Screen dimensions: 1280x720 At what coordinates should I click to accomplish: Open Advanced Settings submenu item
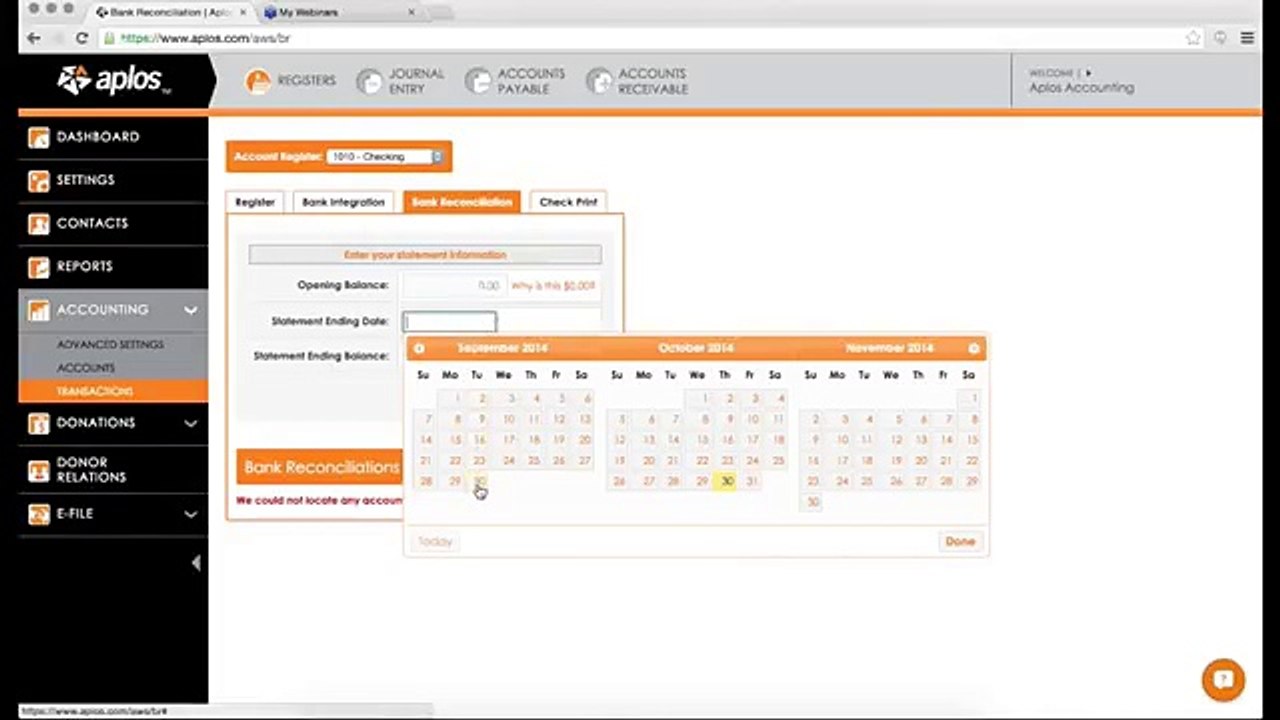110,345
